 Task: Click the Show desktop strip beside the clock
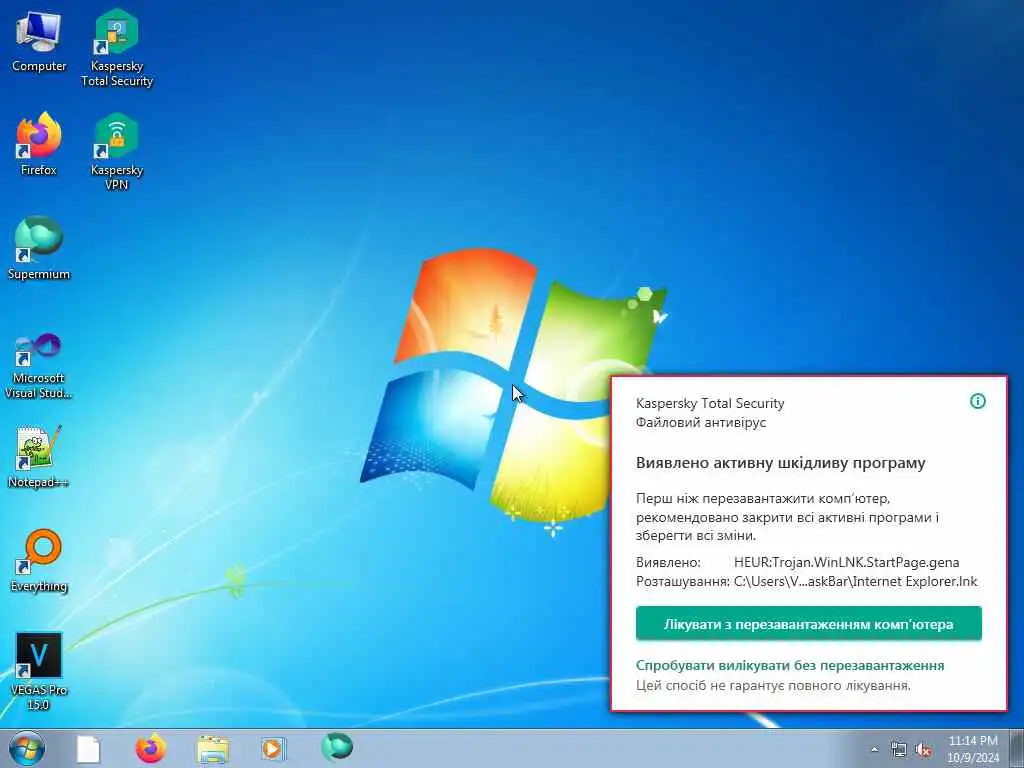click(1016, 748)
